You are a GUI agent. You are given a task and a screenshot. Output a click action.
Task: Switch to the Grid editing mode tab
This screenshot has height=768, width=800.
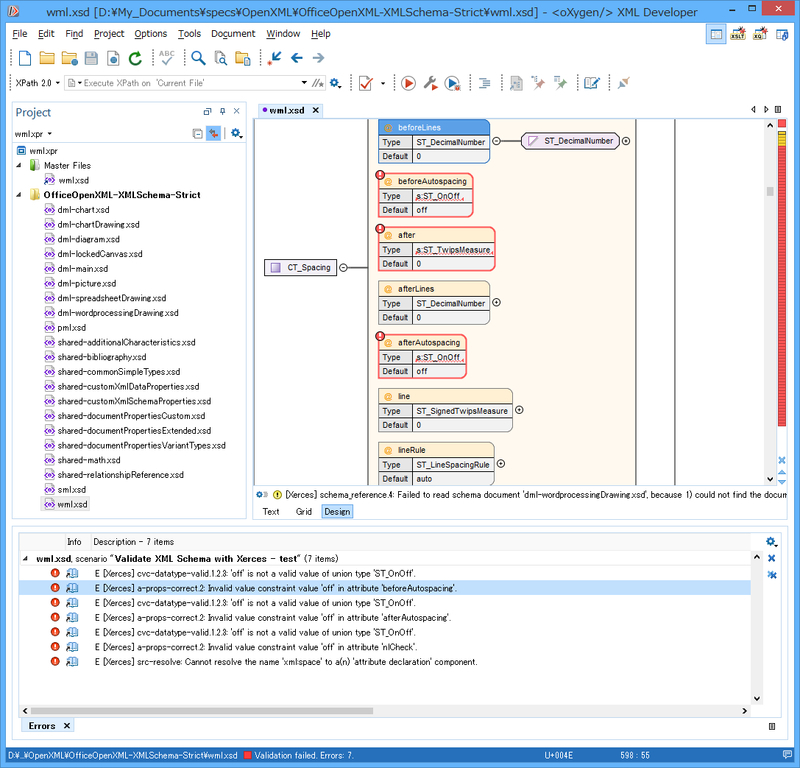(x=304, y=510)
